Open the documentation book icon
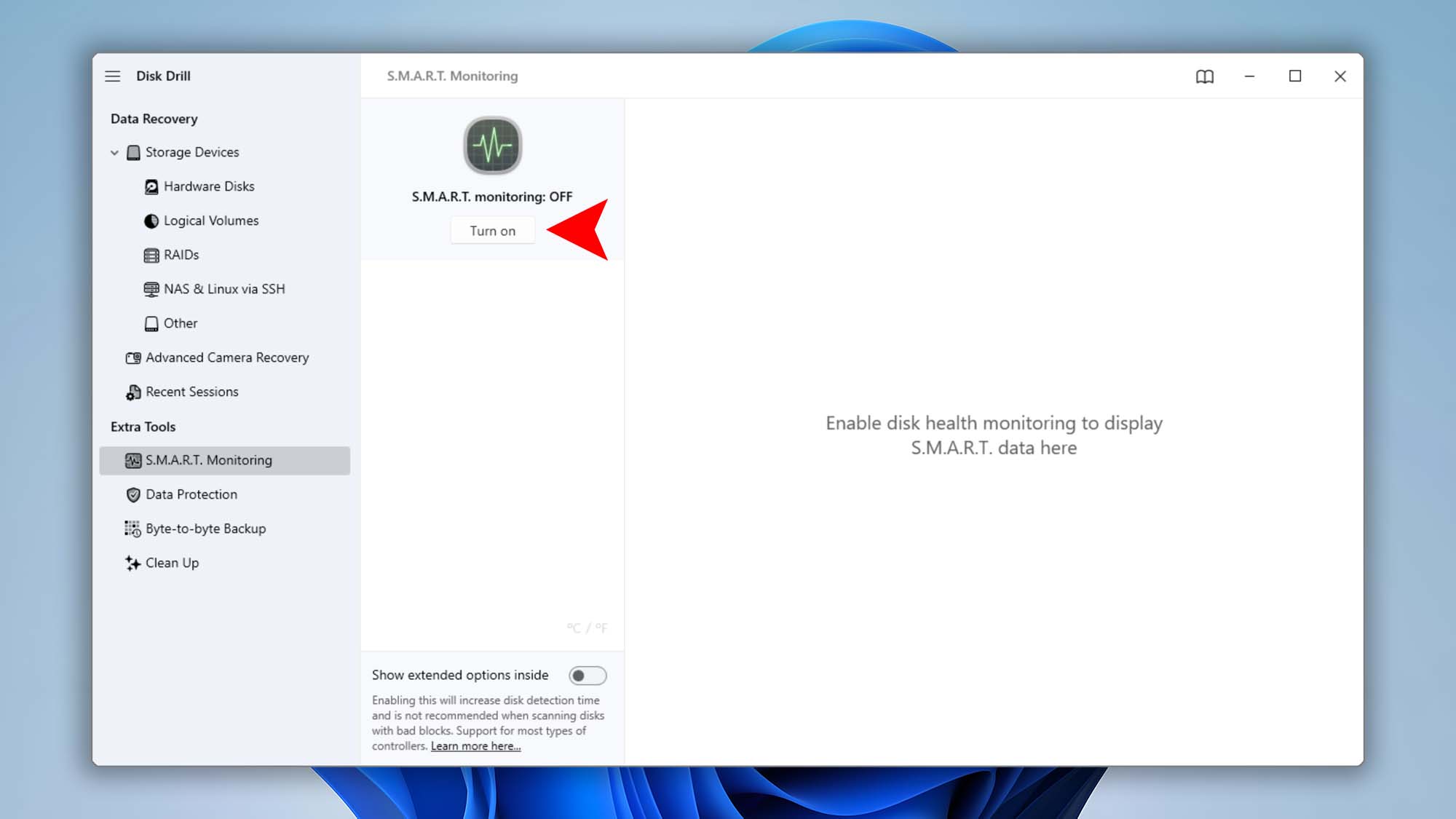Viewport: 1456px width, 819px height. click(1205, 76)
